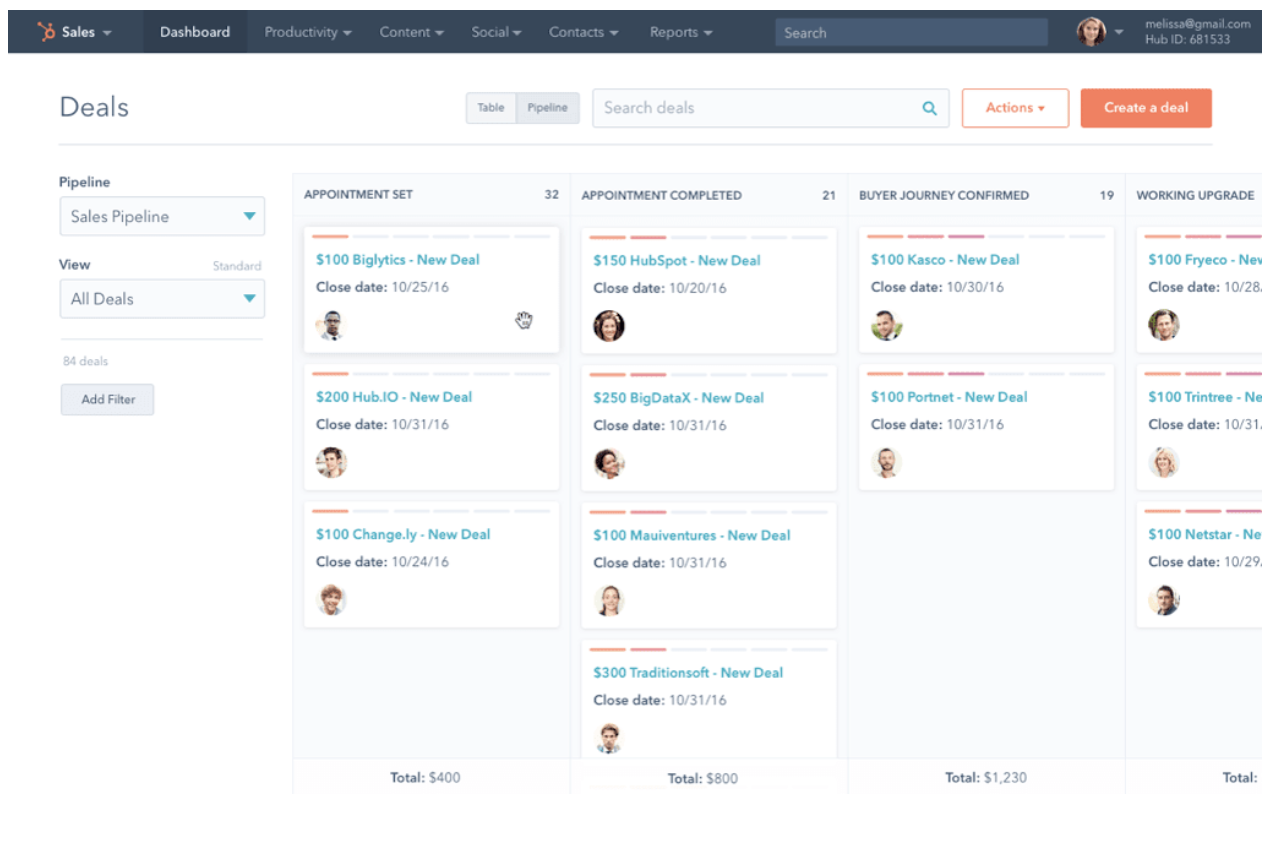Click the HubSpot sprocket logo icon
Screen dimensions: 1286x854
46,32
